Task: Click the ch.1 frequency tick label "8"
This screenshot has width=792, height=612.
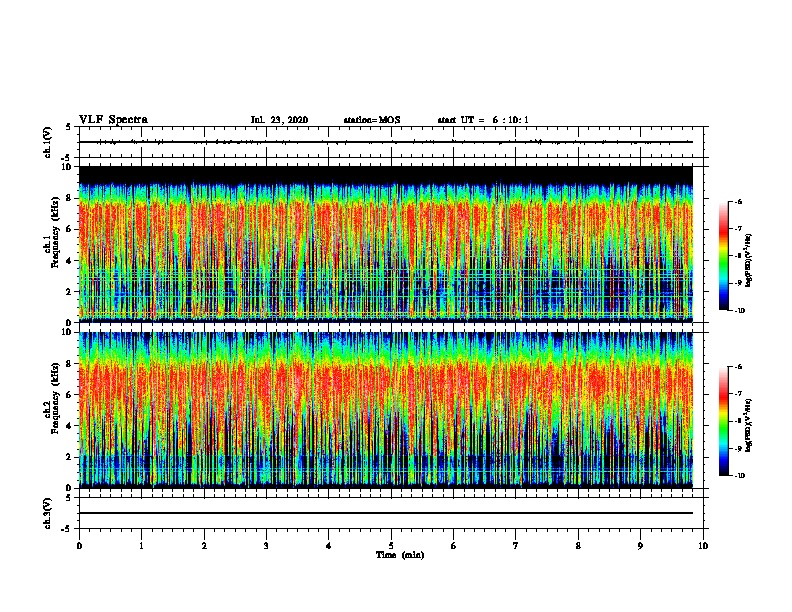Action: [x=70, y=198]
